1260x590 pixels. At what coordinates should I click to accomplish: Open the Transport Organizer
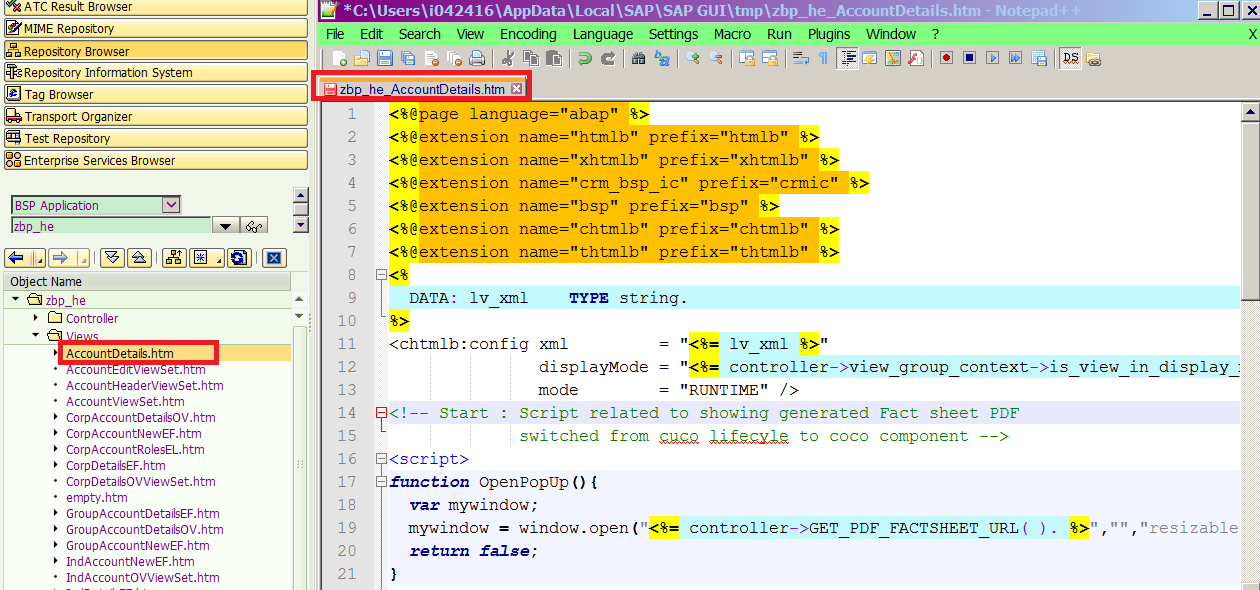(x=155, y=116)
